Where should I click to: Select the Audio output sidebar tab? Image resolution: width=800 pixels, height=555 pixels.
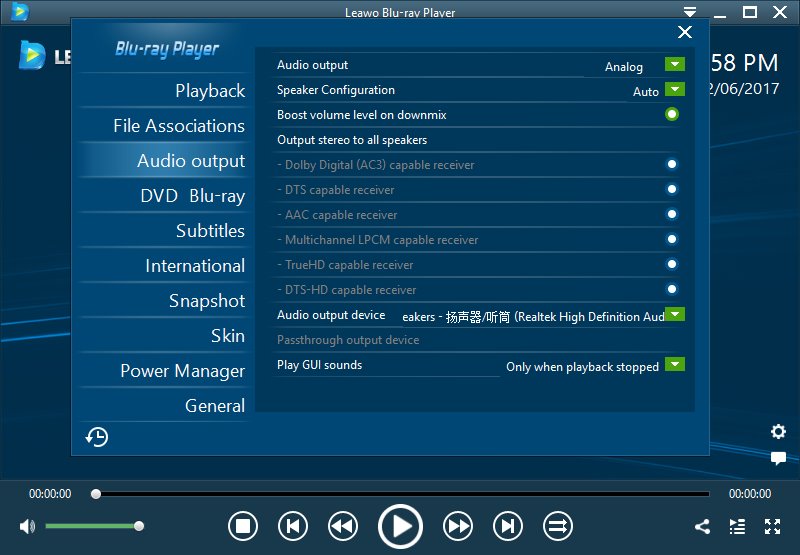(x=163, y=161)
